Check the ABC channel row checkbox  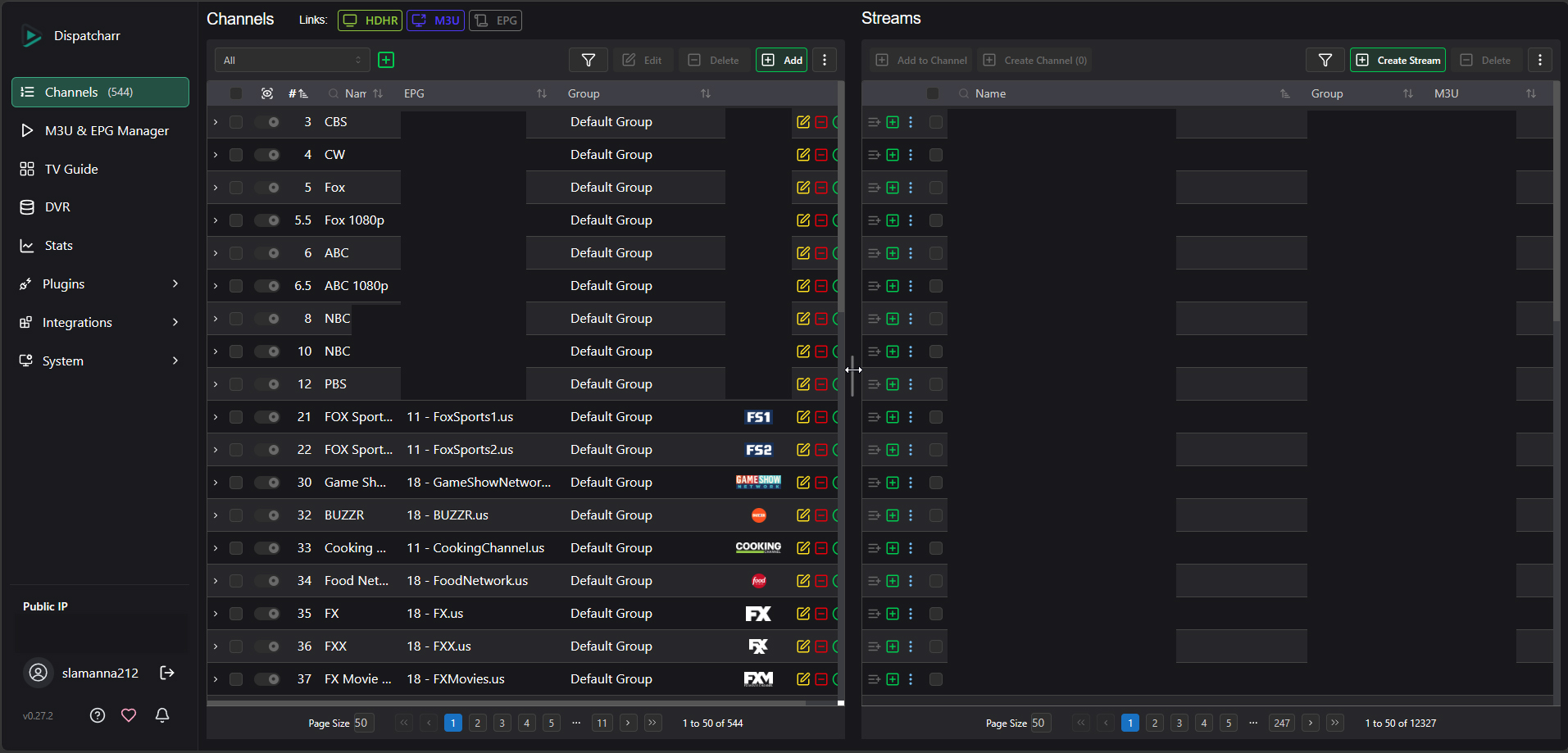(236, 253)
